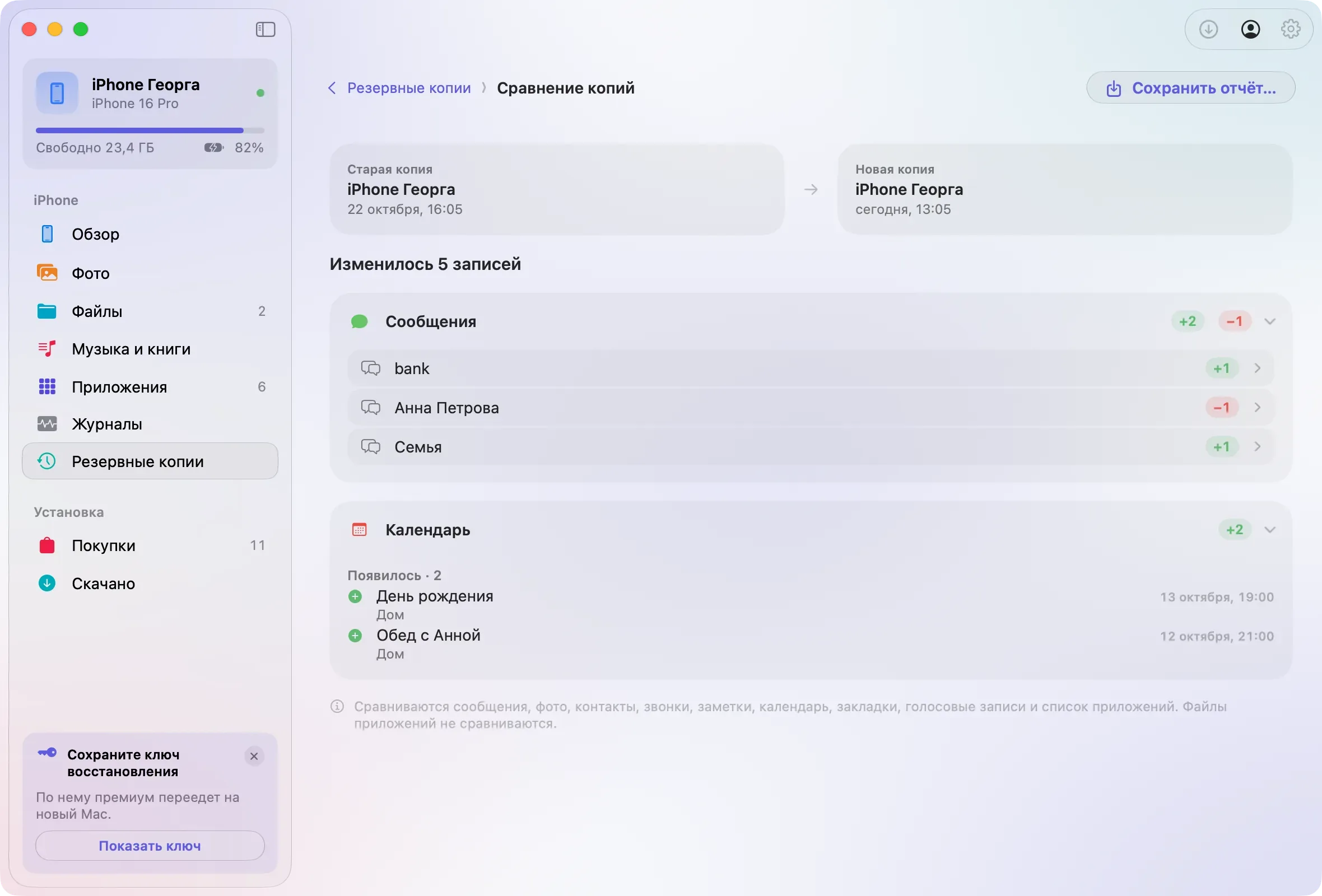The height and width of the screenshot is (896, 1322).
Task: Click the red Календарь icon
Action: coord(359,529)
